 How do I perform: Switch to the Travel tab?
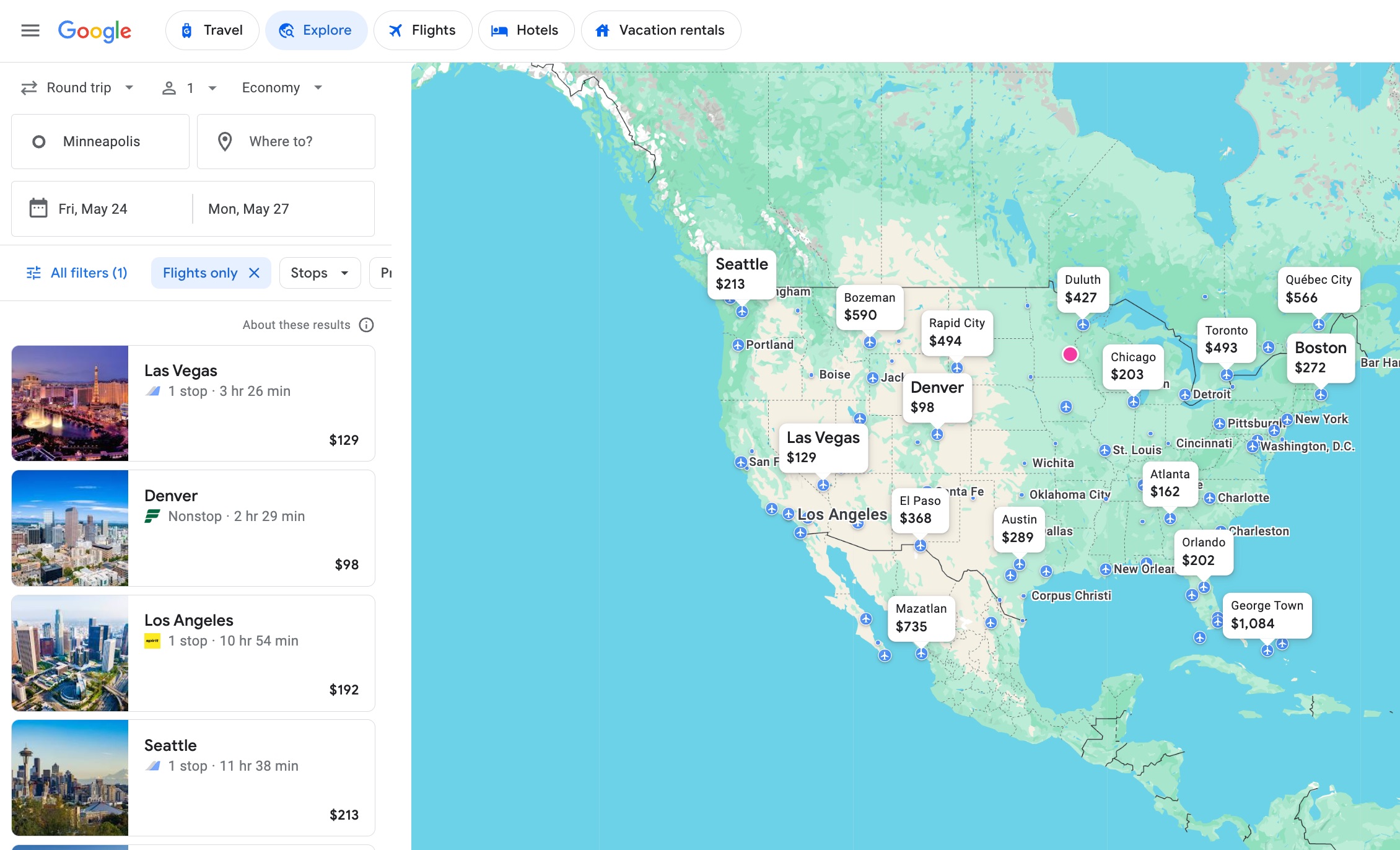pyautogui.click(x=212, y=30)
